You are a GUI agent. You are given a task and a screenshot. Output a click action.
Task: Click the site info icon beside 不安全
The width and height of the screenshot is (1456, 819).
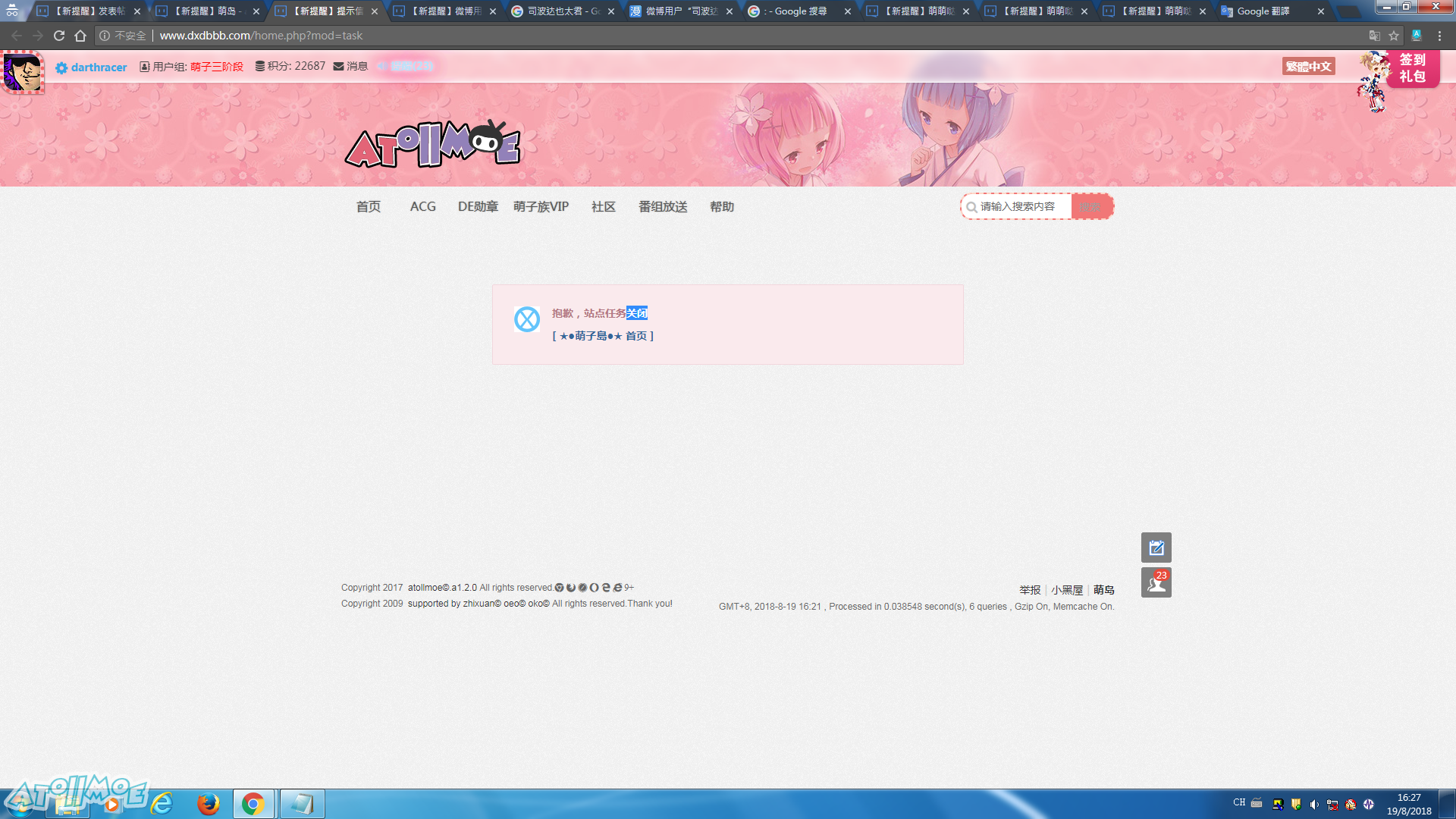(x=105, y=36)
